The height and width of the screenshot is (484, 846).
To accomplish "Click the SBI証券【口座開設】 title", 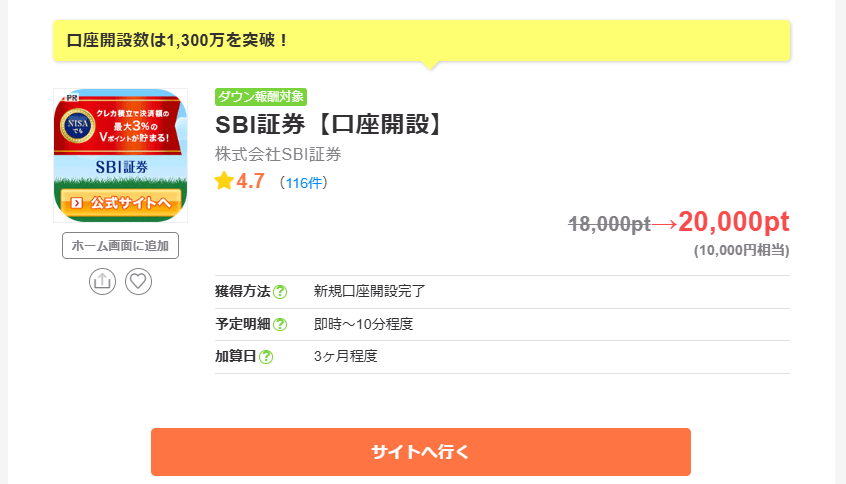I will click(x=329, y=125).
